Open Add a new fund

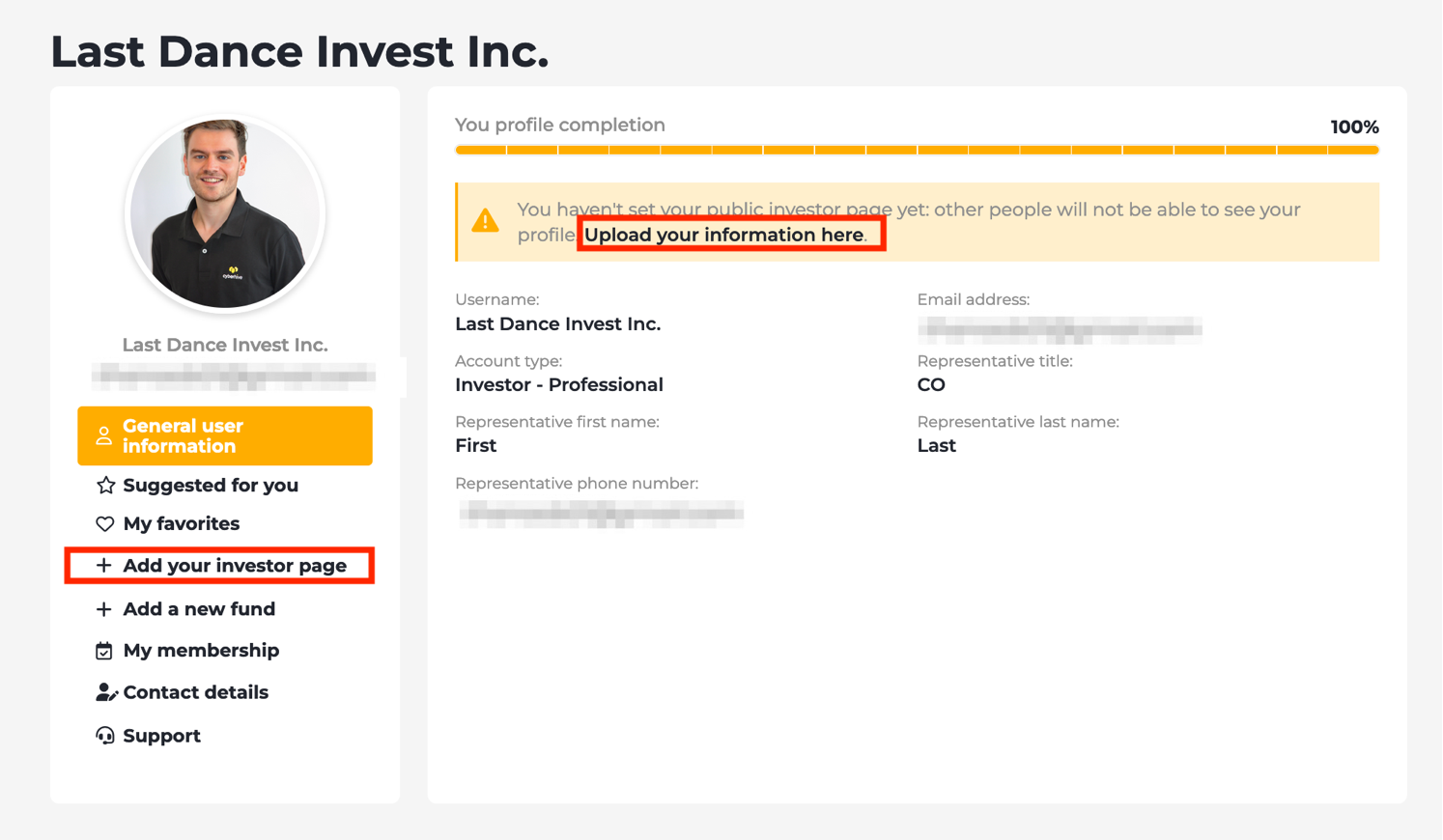tap(199, 609)
